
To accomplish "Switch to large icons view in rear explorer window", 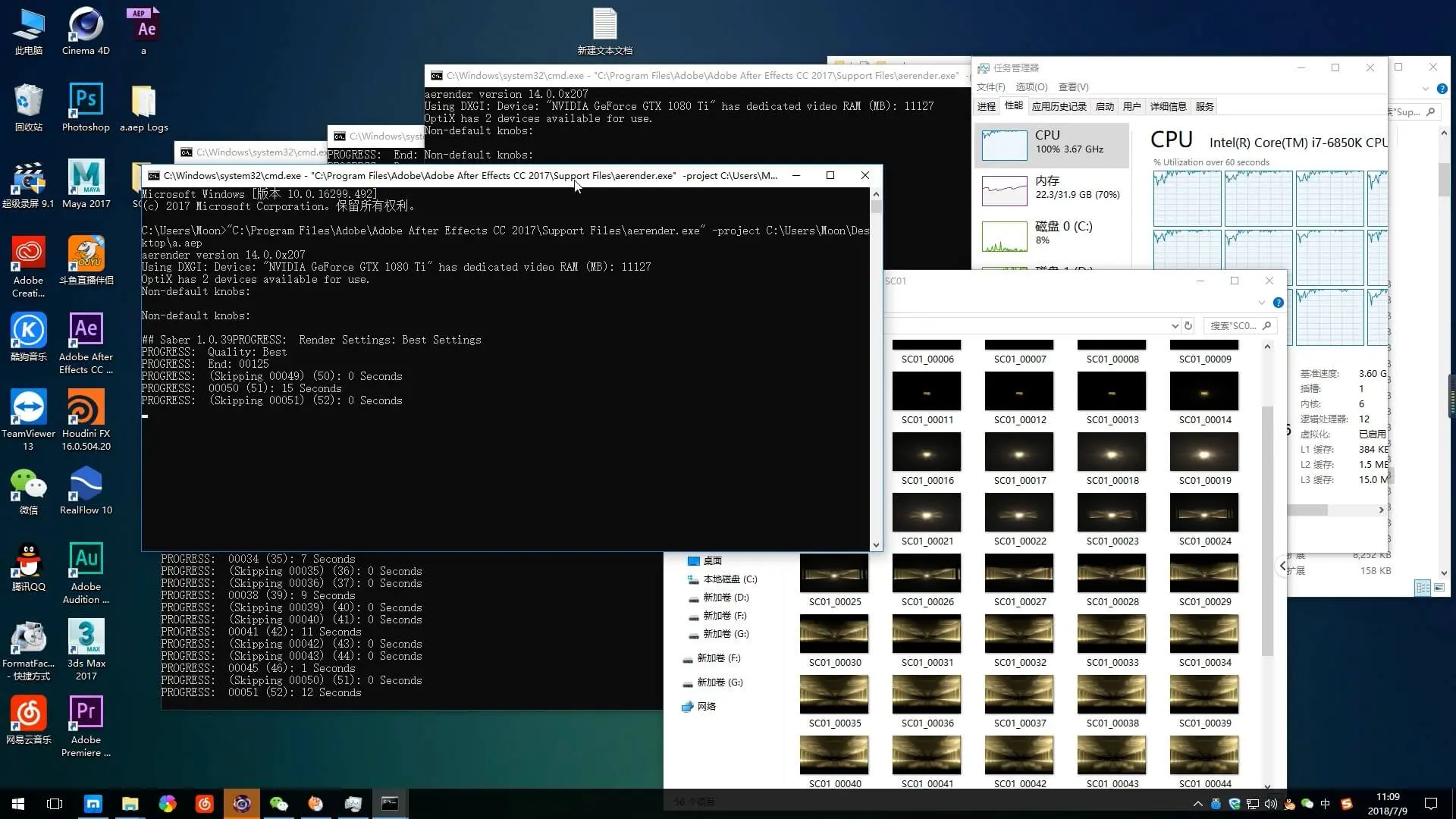I will click(x=1439, y=588).
